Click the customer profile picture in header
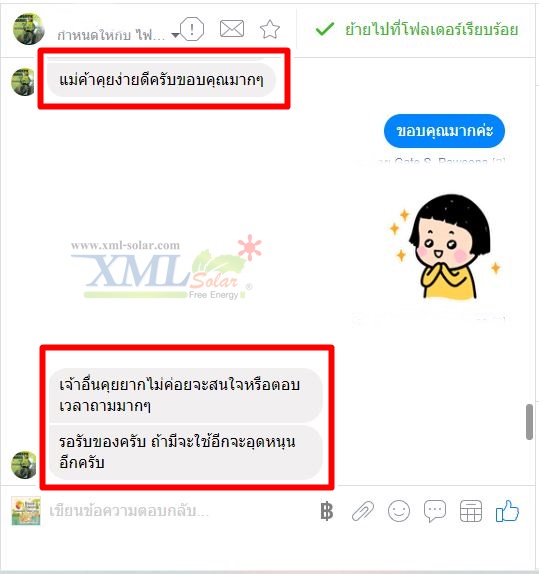This screenshot has height=574, width=539. (29, 29)
